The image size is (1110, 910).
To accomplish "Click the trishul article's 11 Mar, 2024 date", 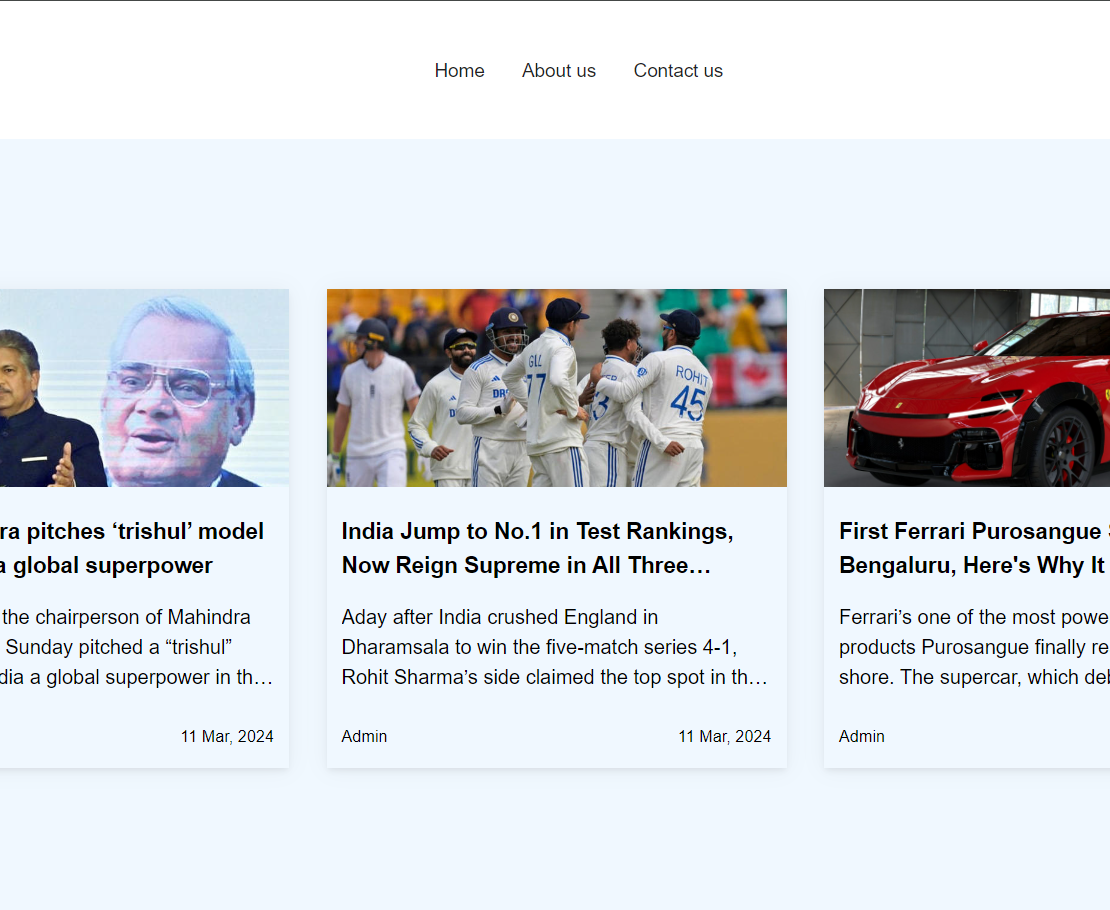I will (x=227, y=736).
